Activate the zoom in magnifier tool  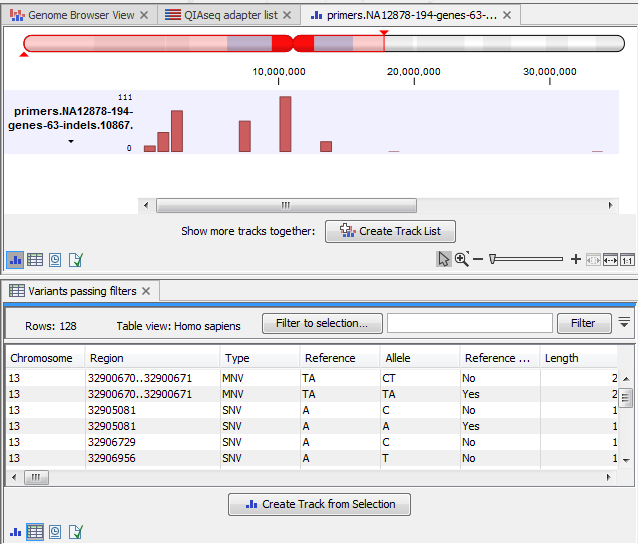[x=461, y=260]
